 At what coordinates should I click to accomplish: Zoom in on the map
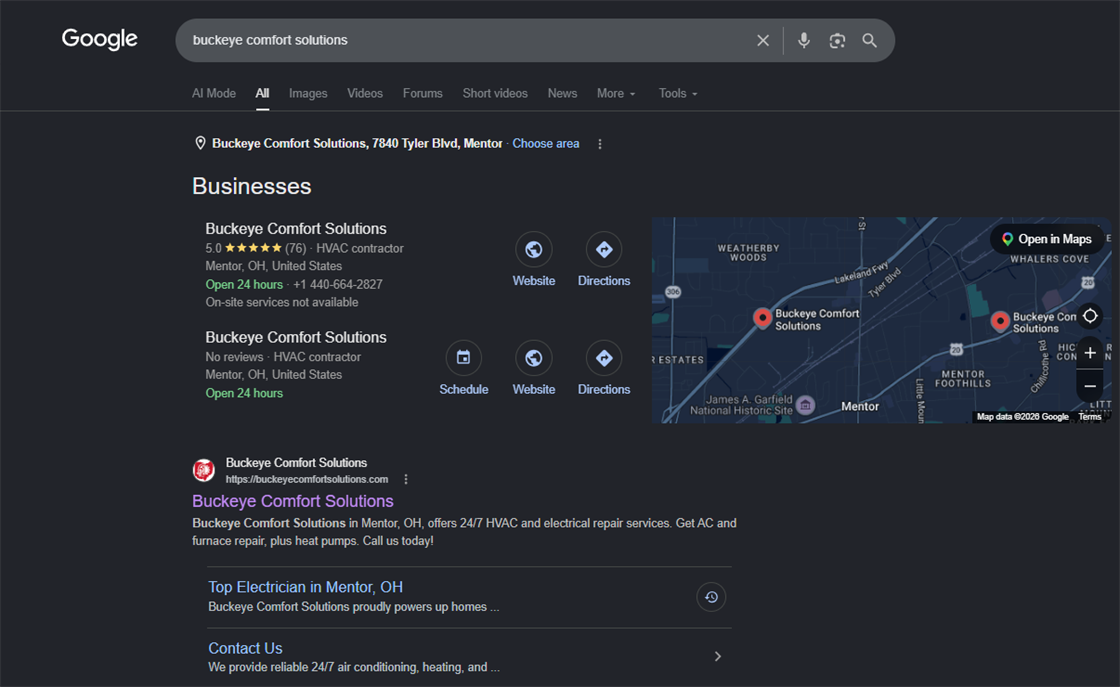click(1090, 353)
